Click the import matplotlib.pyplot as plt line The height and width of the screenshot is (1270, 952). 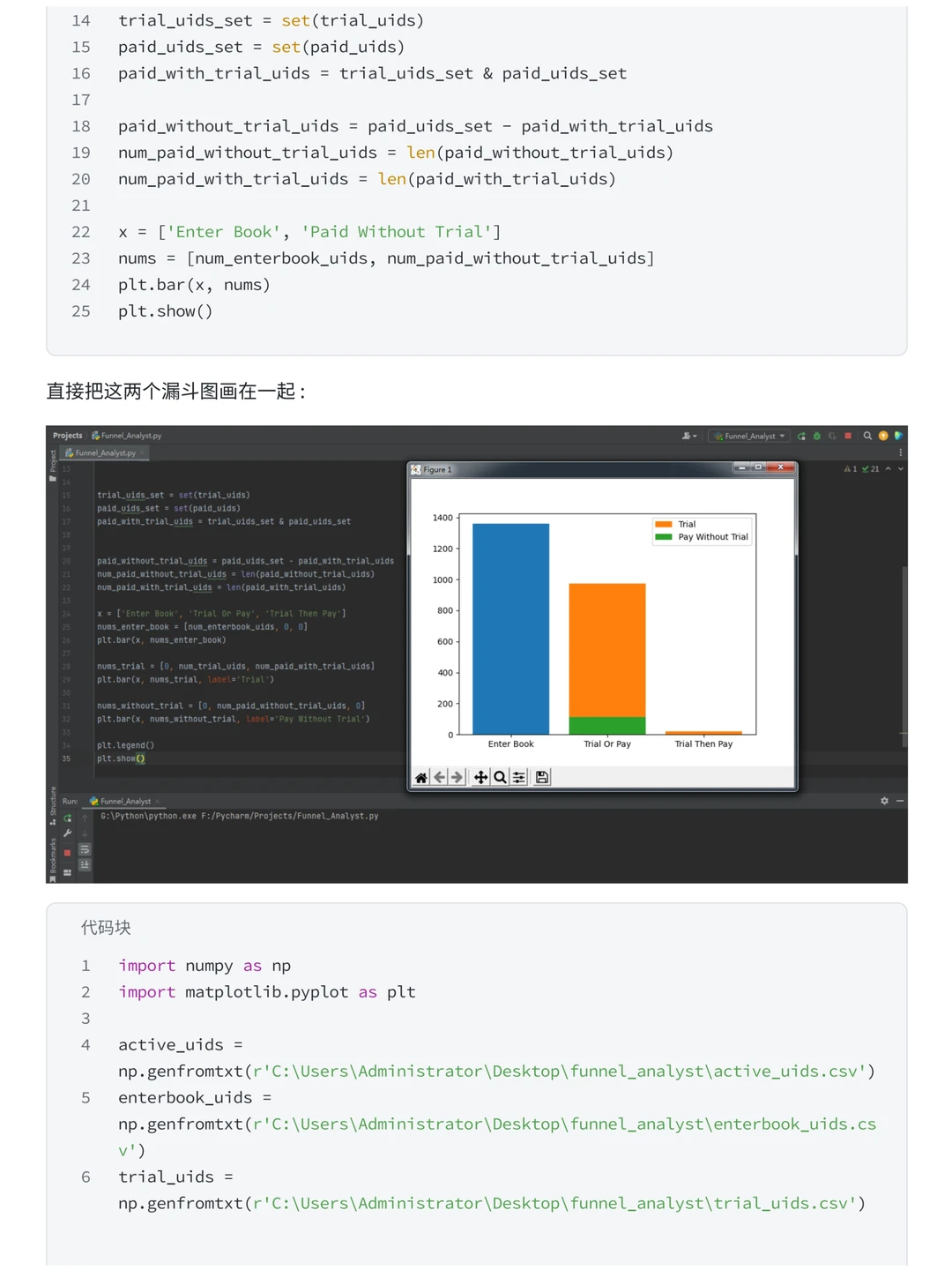pyautogui.click(x=267, y=992)
